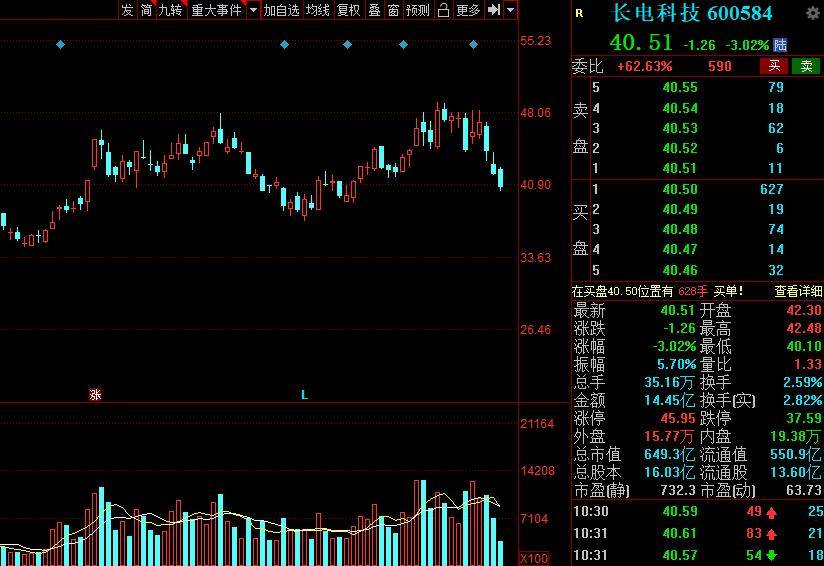The image size is (824, 566).
Task: Select sell level 3 price 40.53
Action: tap(680, 128)
